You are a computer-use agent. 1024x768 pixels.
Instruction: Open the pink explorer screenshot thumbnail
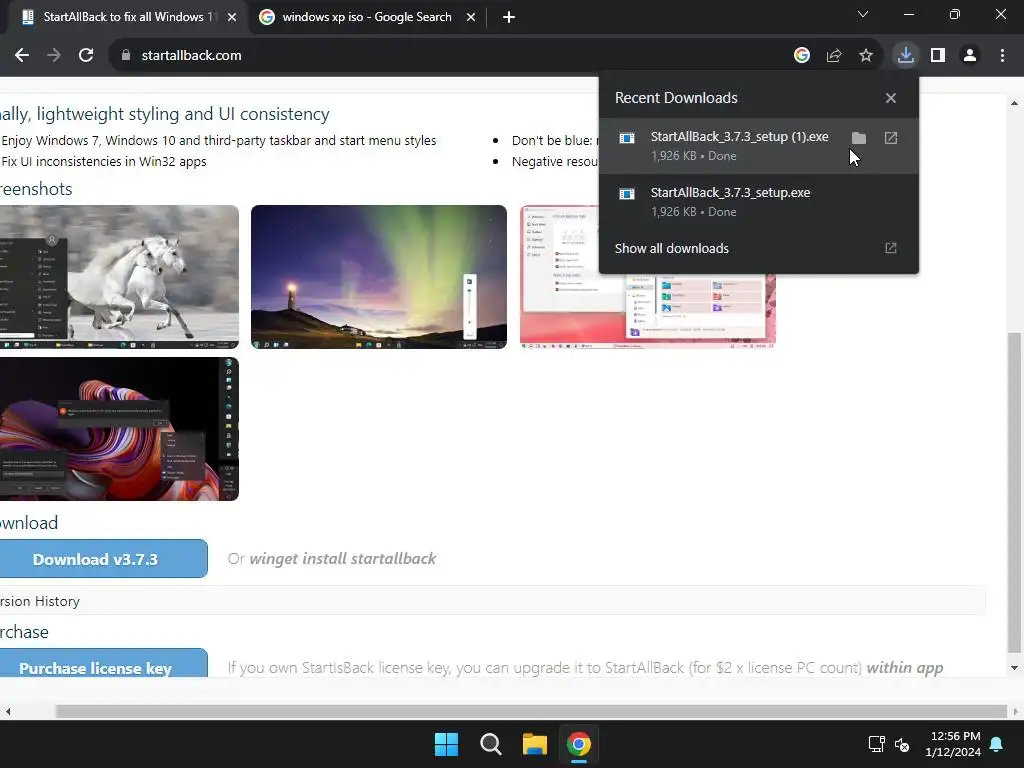tap(648, 311)
